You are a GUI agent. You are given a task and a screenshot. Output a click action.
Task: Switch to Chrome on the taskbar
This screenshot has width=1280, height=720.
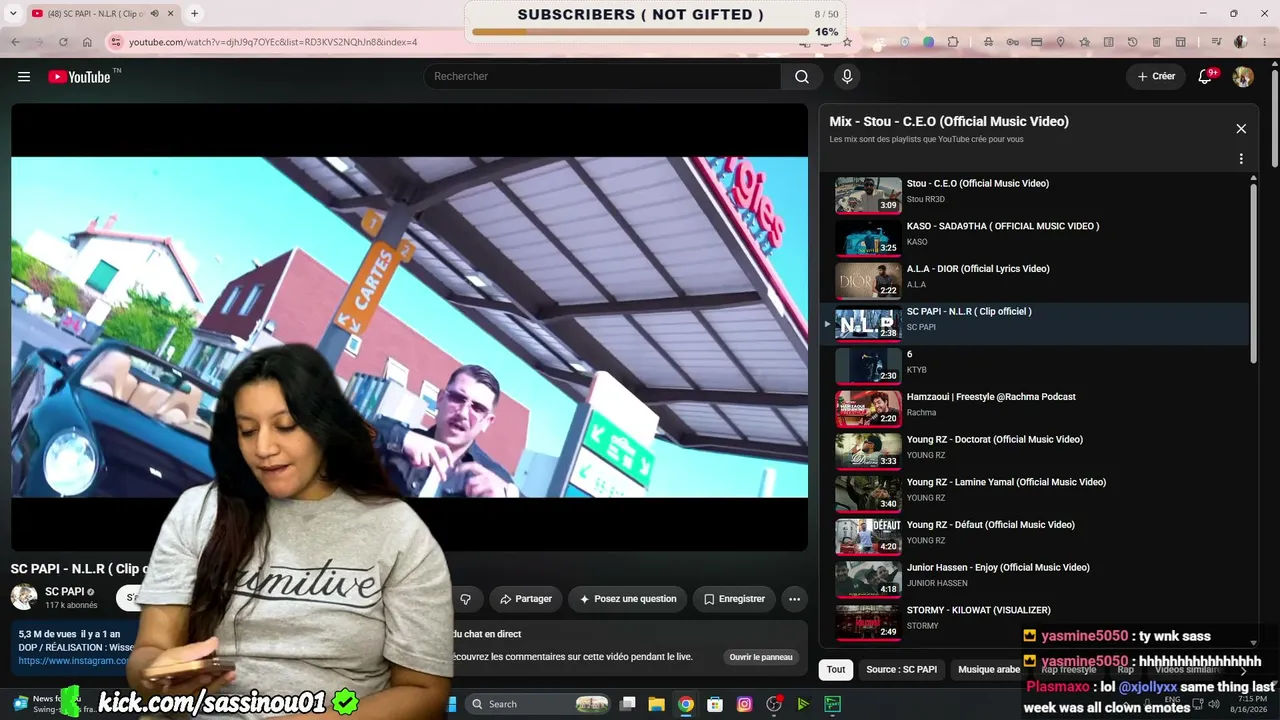click(x=686, y=704)
